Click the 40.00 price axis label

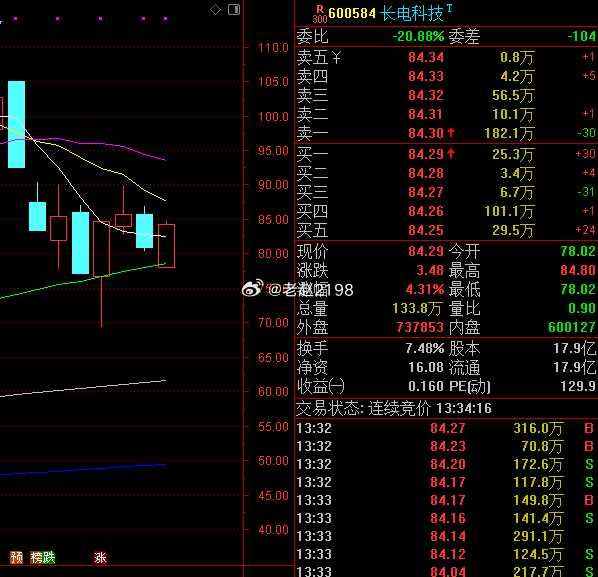click(x=273, y=529)
